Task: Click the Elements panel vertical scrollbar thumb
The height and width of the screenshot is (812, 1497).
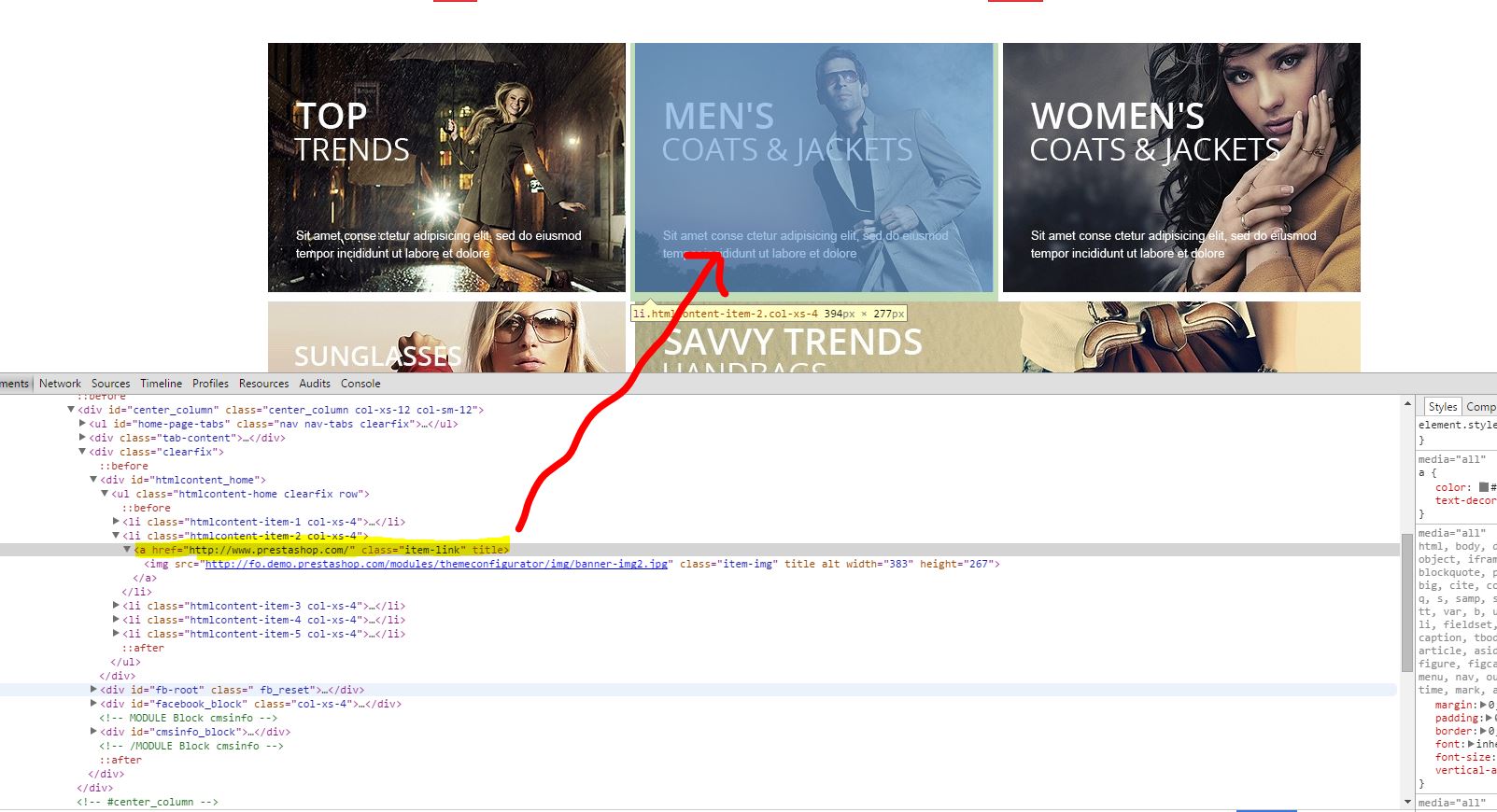Action: click(1407, 602)
